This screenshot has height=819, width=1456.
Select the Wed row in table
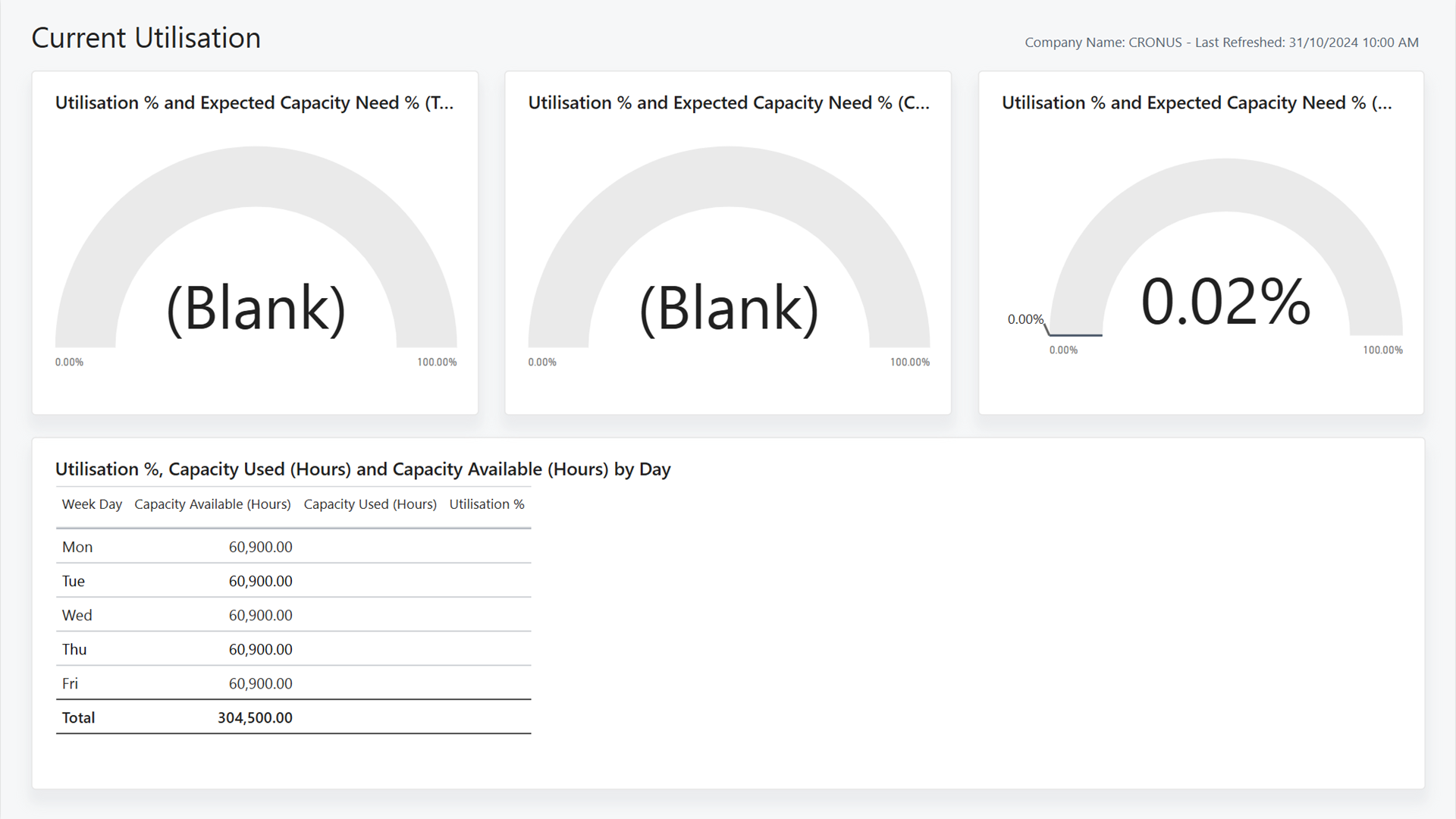(x=293, y=615)
